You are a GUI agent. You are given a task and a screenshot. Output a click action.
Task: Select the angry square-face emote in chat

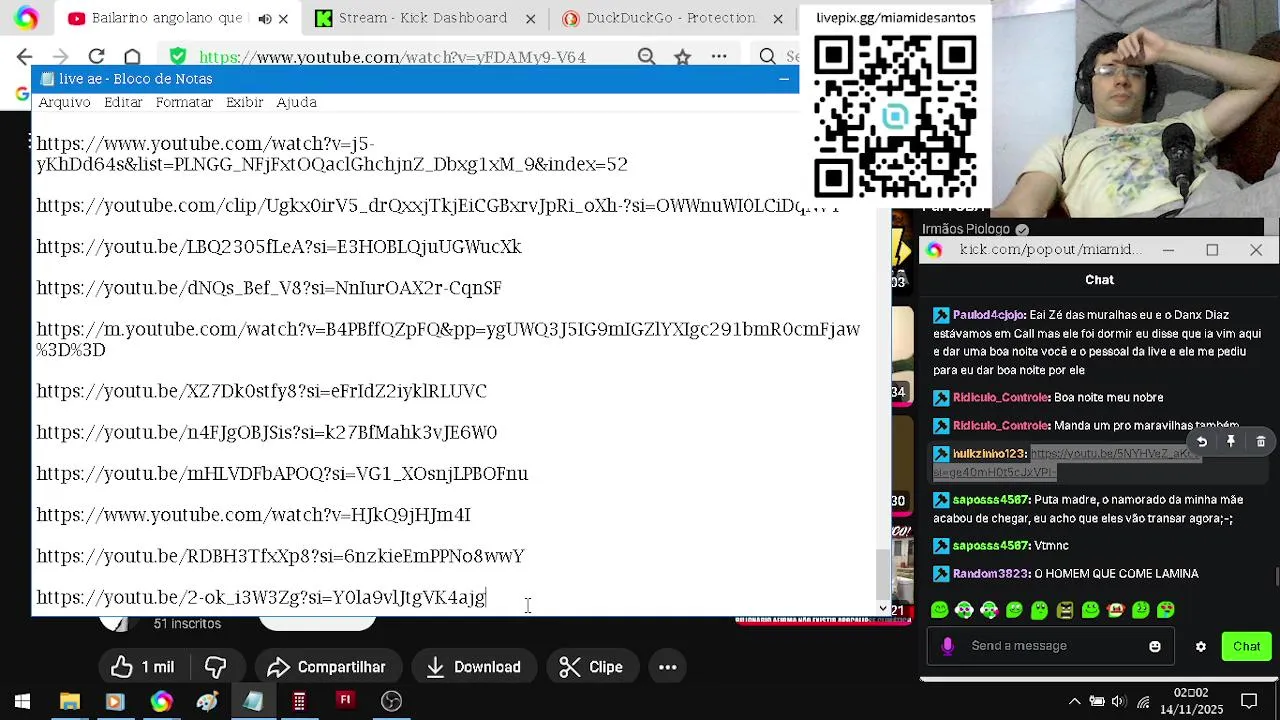(x=1065, y=610)
